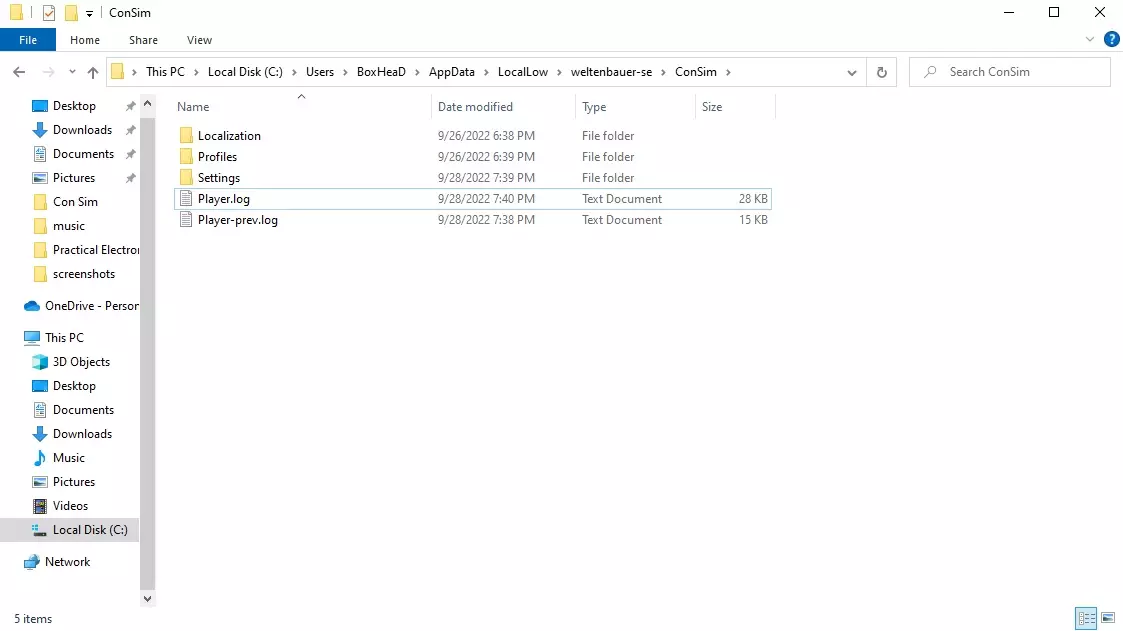Switch to large icons view in status bar
Screen dimensions: 1123x631
pyautogui.click(x=1108, y=617)
